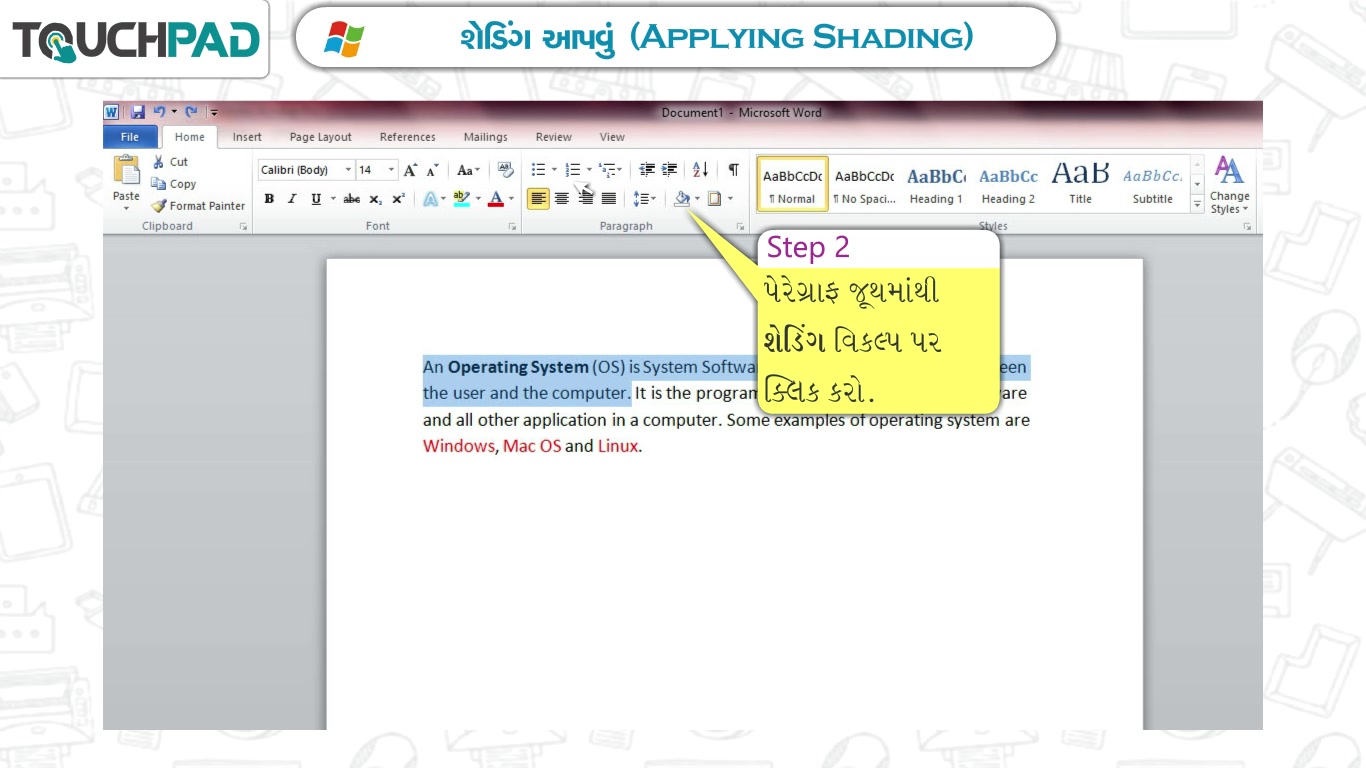Open the Line Spacing menu

pos(644,199)
